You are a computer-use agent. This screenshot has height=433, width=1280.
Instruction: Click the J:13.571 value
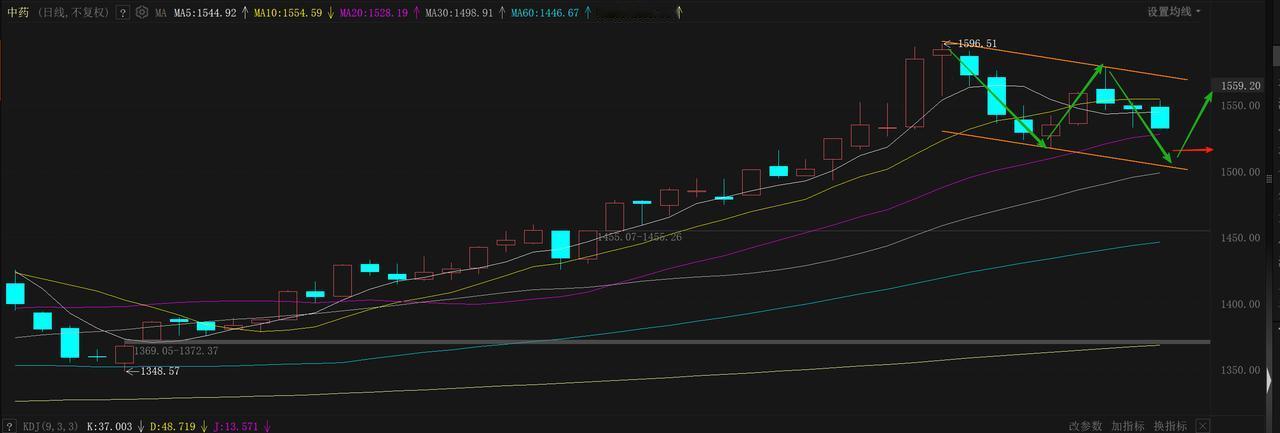(x=236, y=426)
